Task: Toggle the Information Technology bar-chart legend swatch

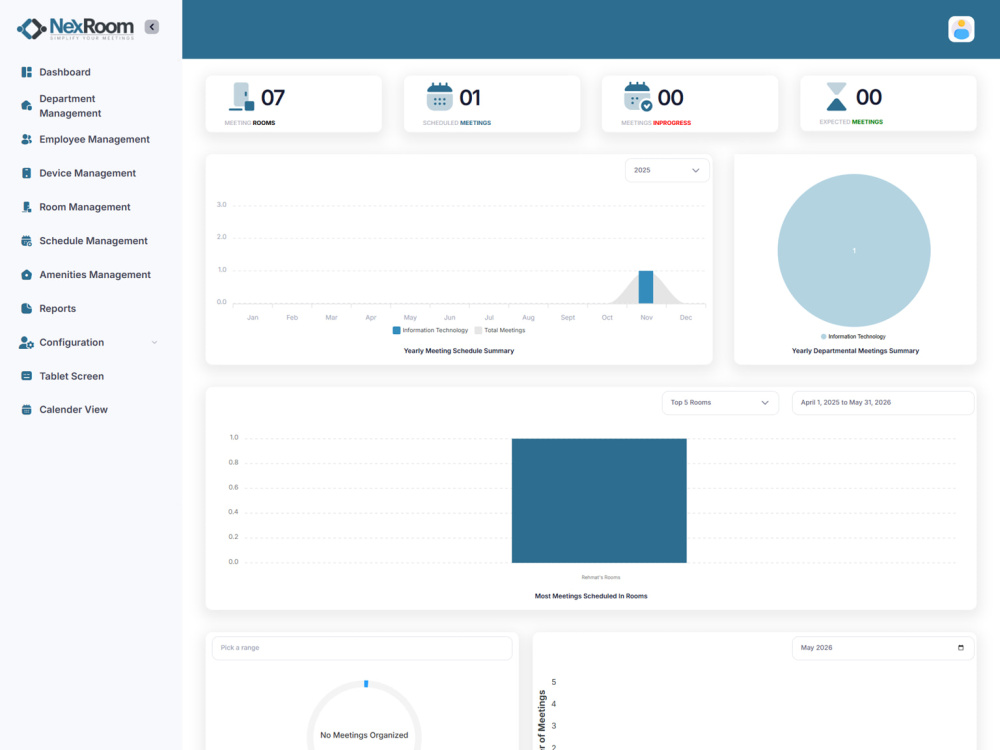Action: click(x=396, y=330)
